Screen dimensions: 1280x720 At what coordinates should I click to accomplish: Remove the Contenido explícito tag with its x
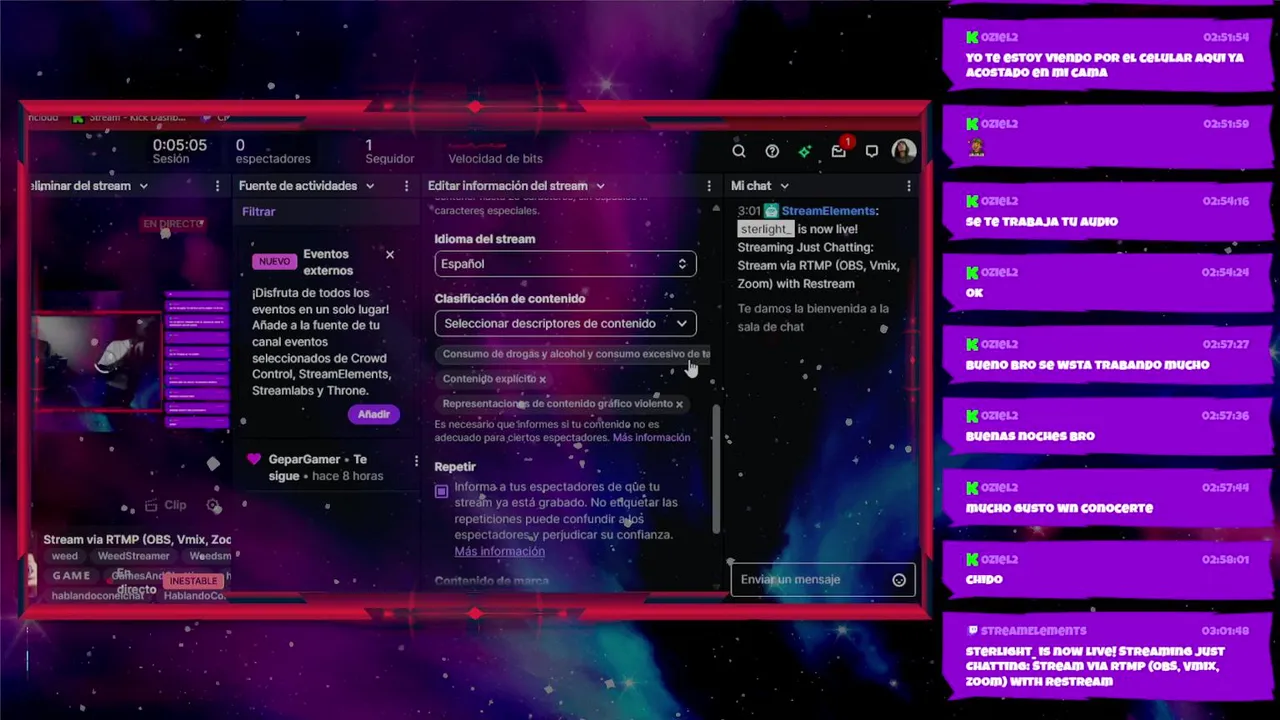pos(543,379)
